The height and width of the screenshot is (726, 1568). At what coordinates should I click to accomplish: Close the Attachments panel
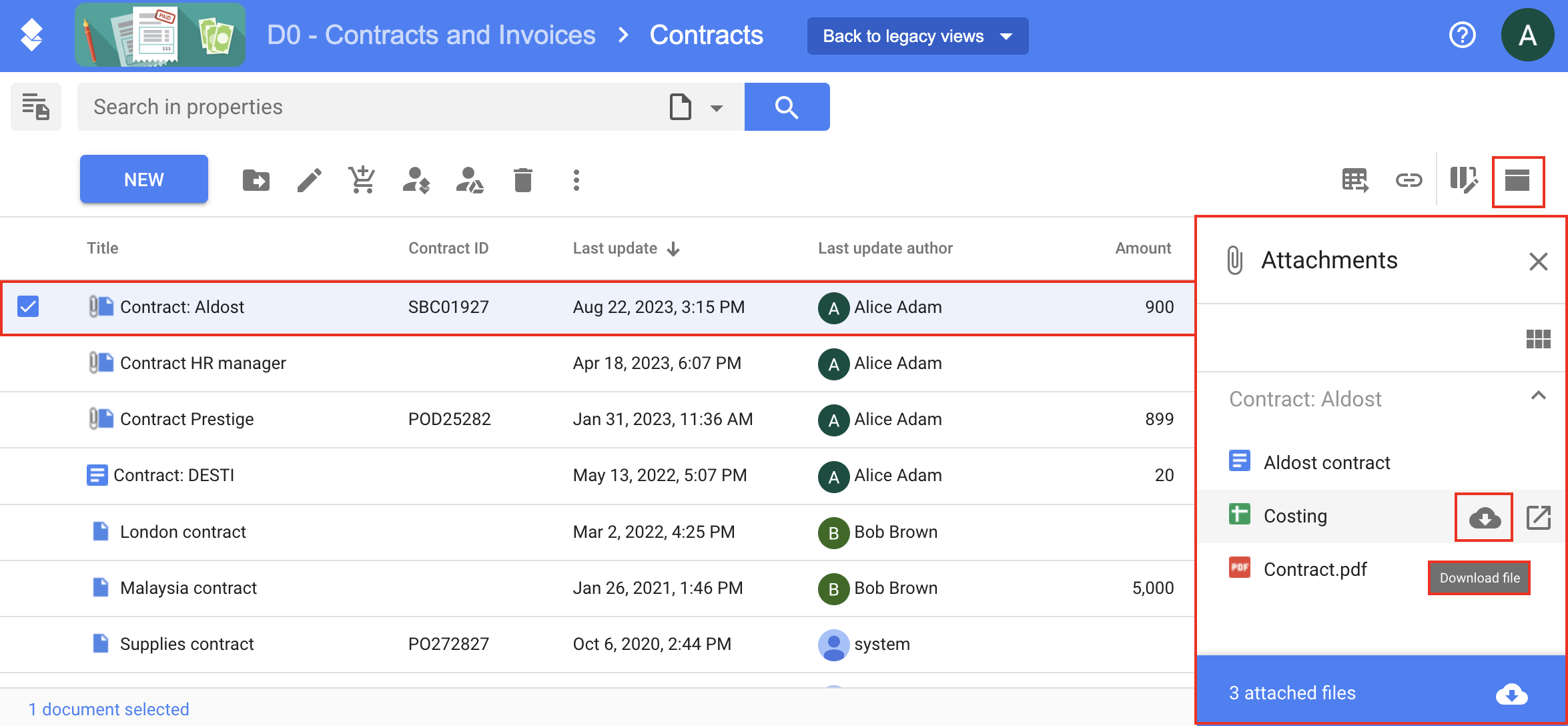point(1538,261)
